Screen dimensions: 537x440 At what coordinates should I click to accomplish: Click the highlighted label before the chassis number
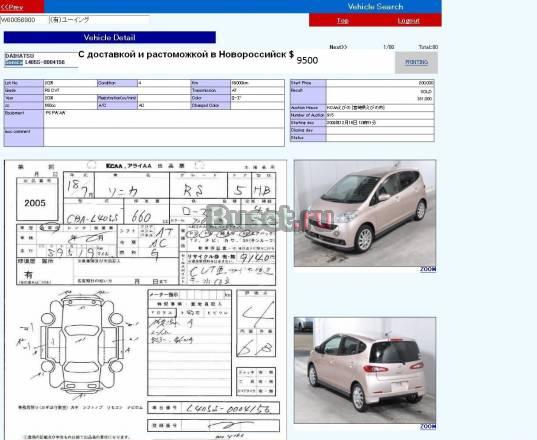[x=14, y=62]
